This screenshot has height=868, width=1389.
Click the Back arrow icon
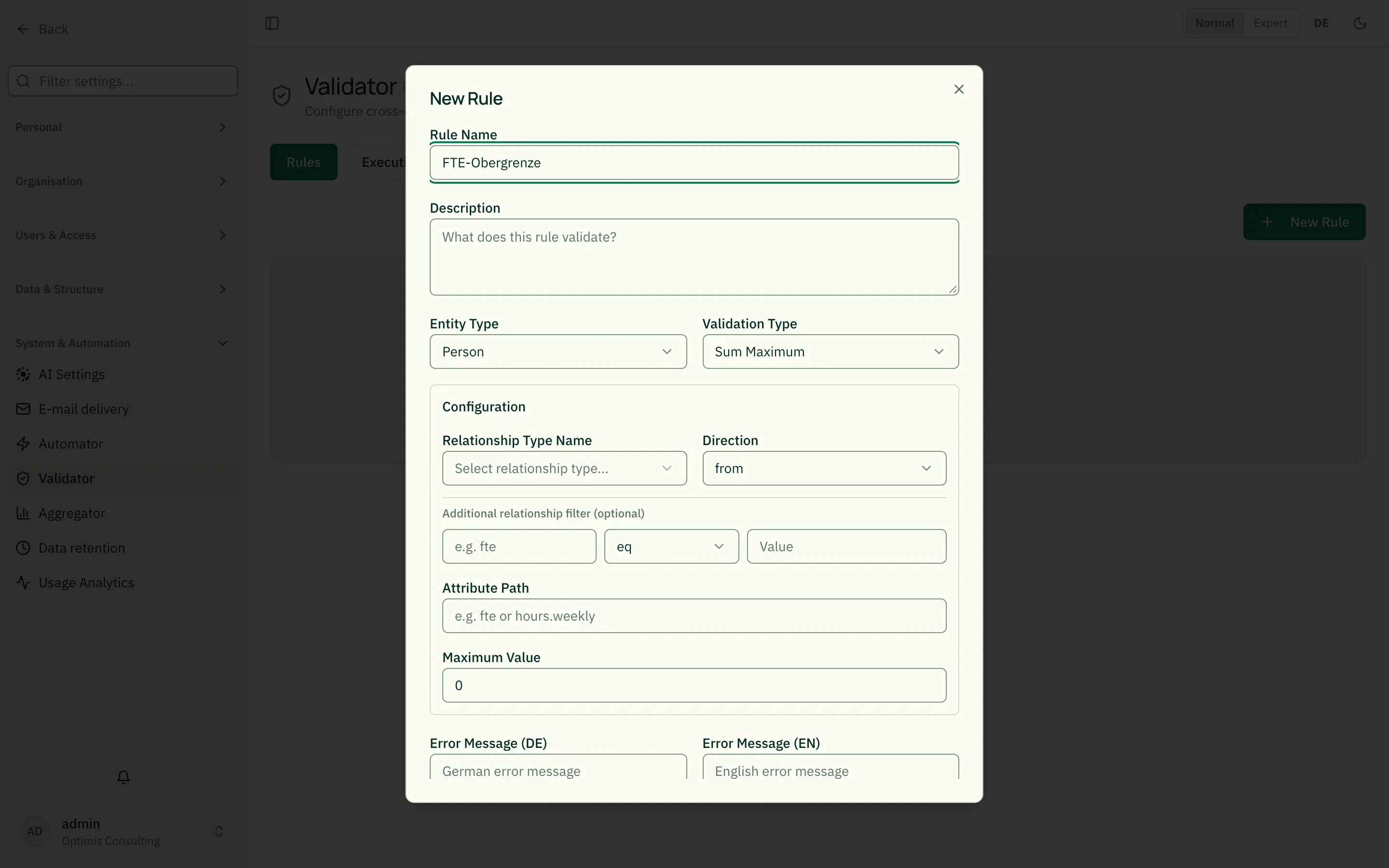(23, 29)
